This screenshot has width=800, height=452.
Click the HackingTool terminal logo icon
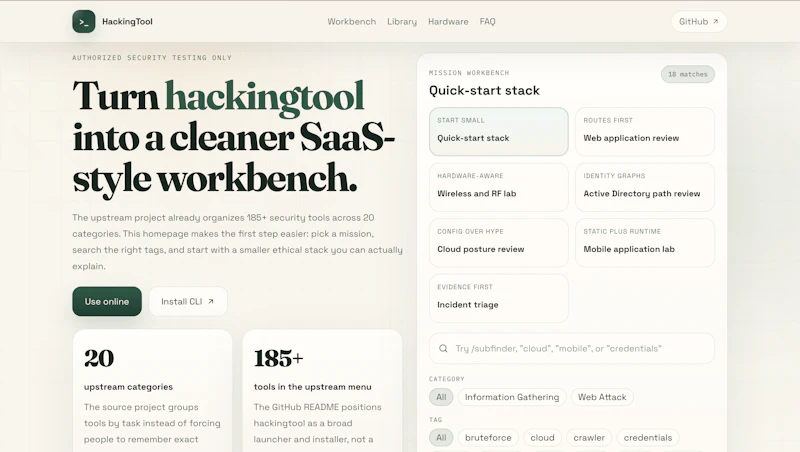pos(84,21)
